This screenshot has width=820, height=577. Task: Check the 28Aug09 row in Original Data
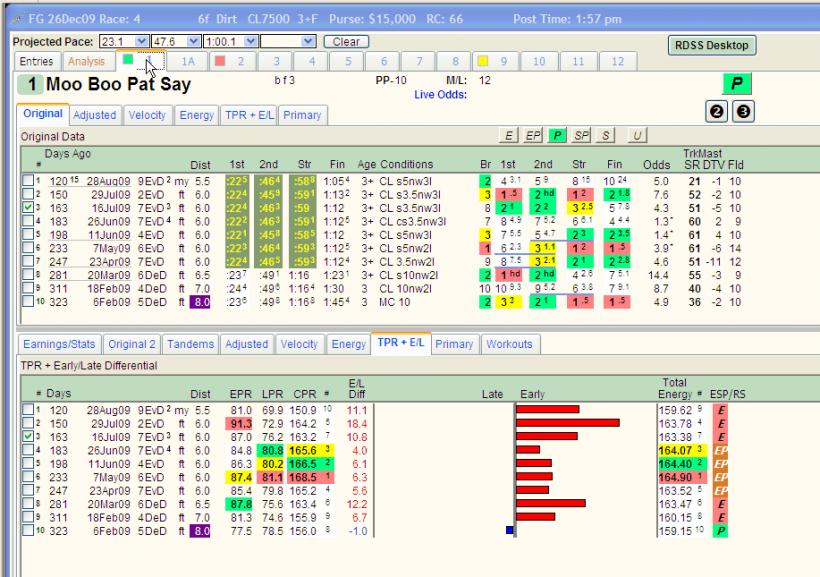pos(28,181)
